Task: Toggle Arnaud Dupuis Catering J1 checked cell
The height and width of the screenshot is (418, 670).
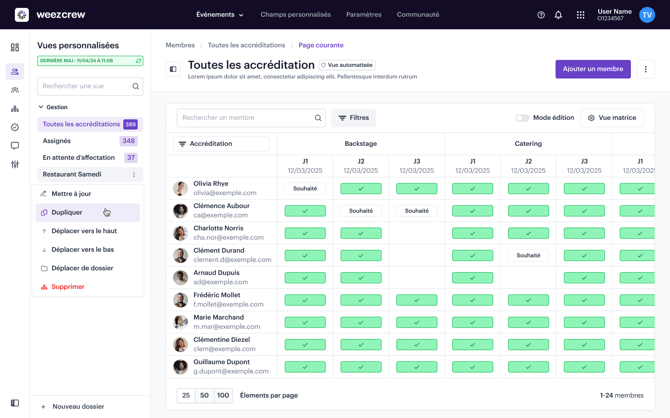Action: pos(472,278)
